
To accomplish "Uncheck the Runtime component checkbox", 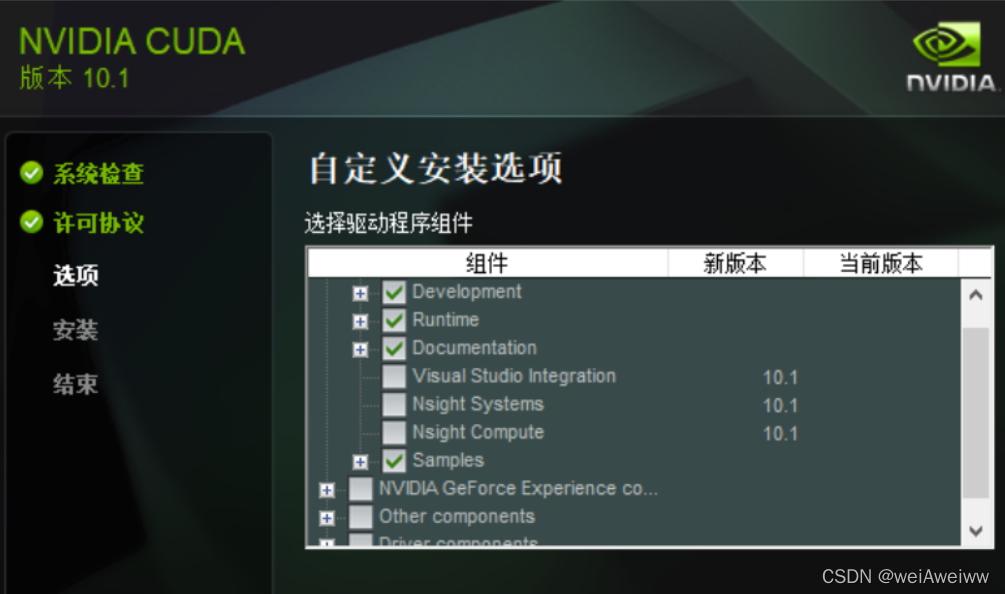I will point(394,320).
